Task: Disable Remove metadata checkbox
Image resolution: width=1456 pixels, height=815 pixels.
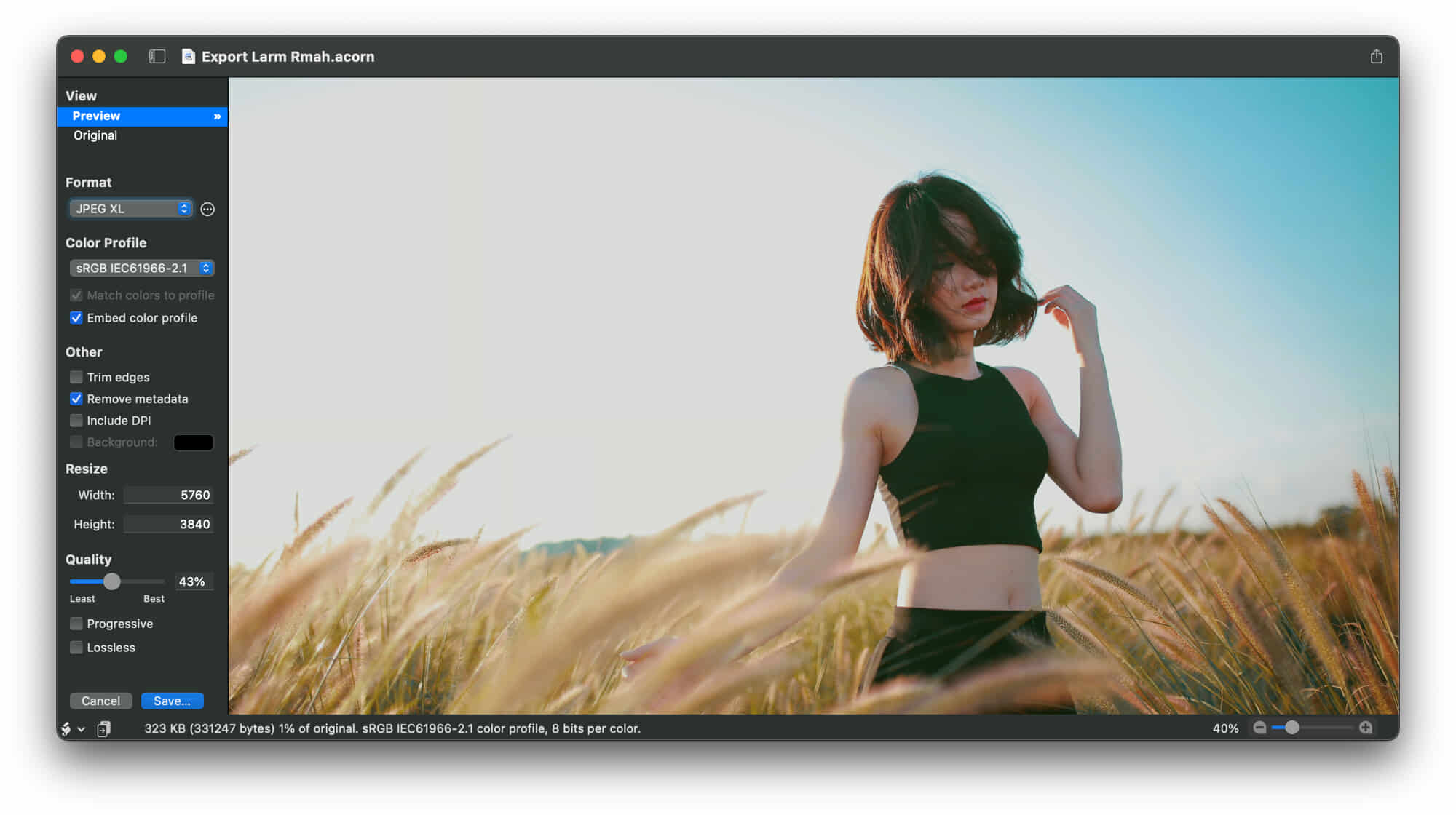Action: (x=76, y=399)
